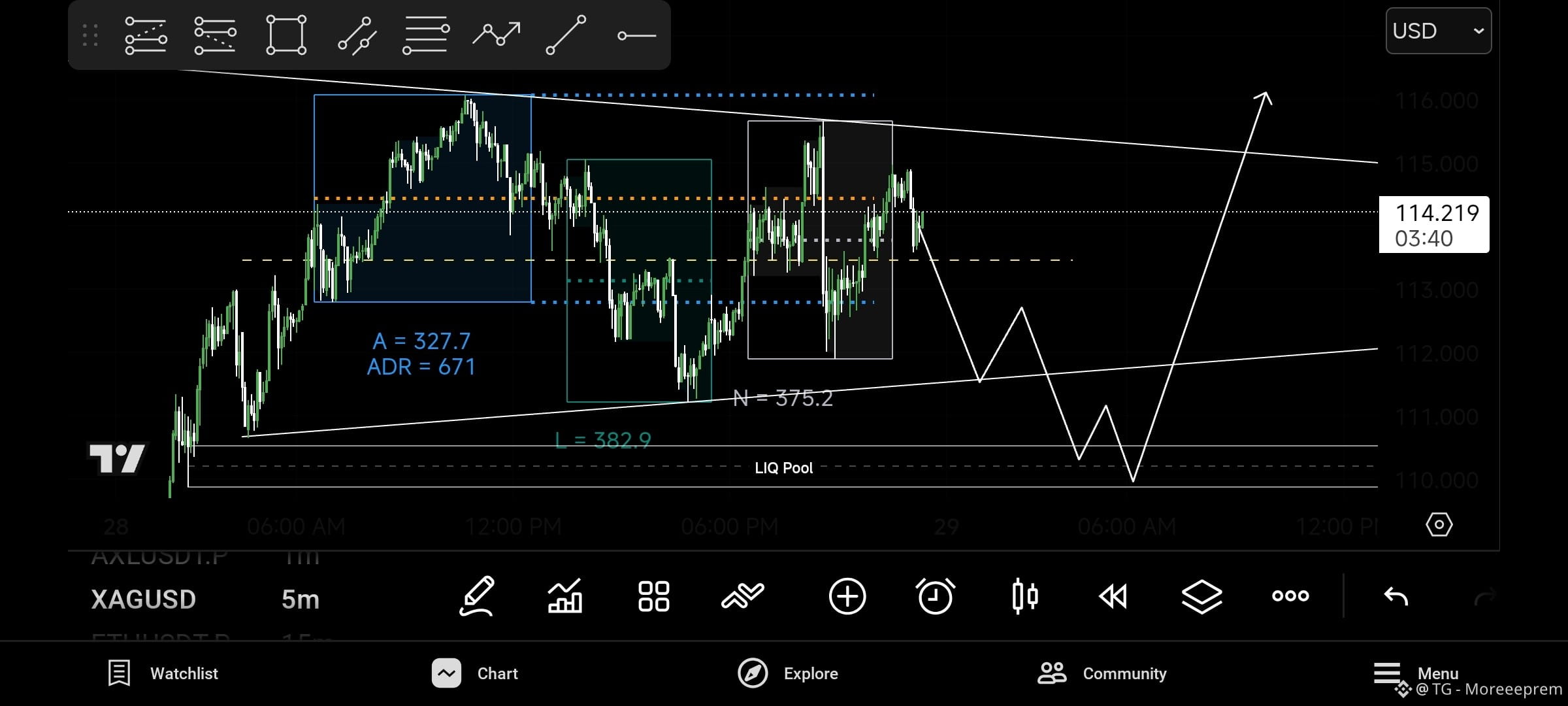Tap the 112.000 price axis label

click(1437, 353)
